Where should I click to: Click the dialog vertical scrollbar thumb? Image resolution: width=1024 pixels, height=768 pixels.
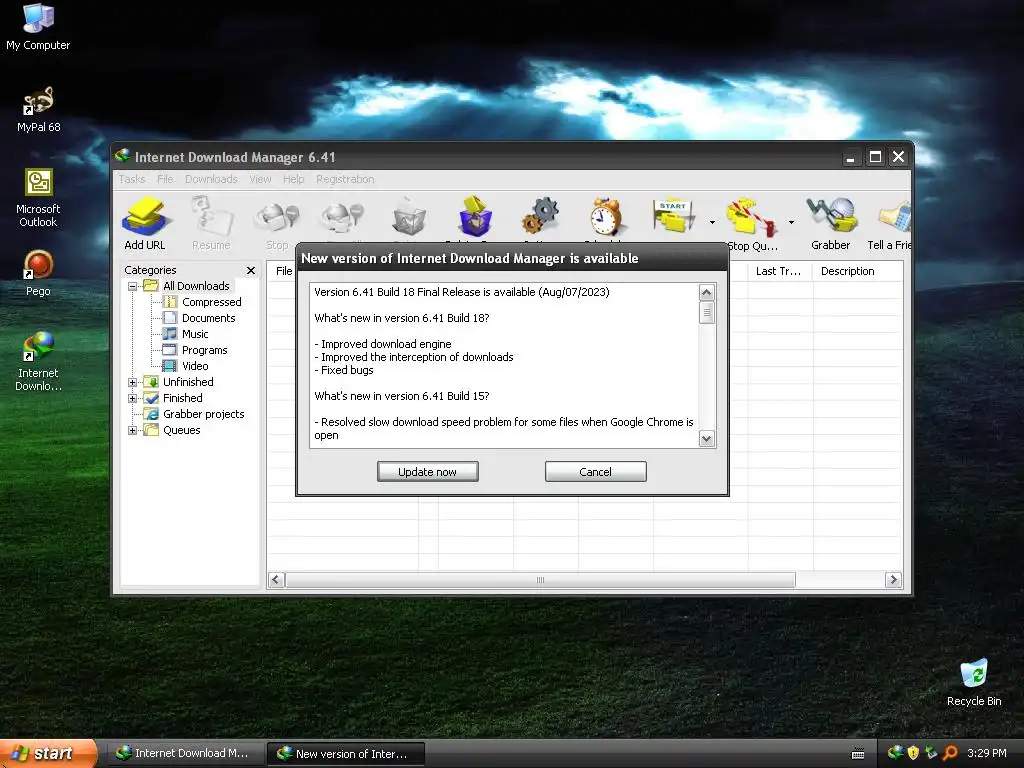click(706, 313)
